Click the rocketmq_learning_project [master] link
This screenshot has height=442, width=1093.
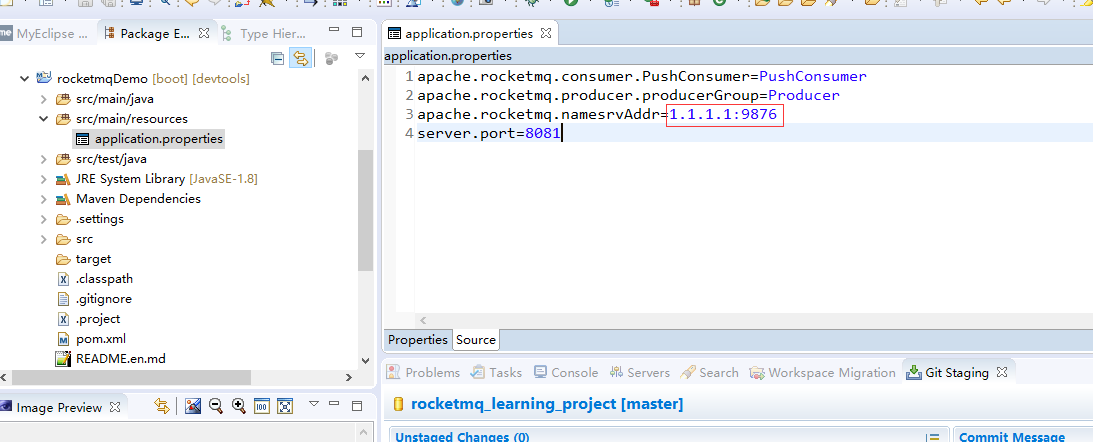[x=547, y=404]
